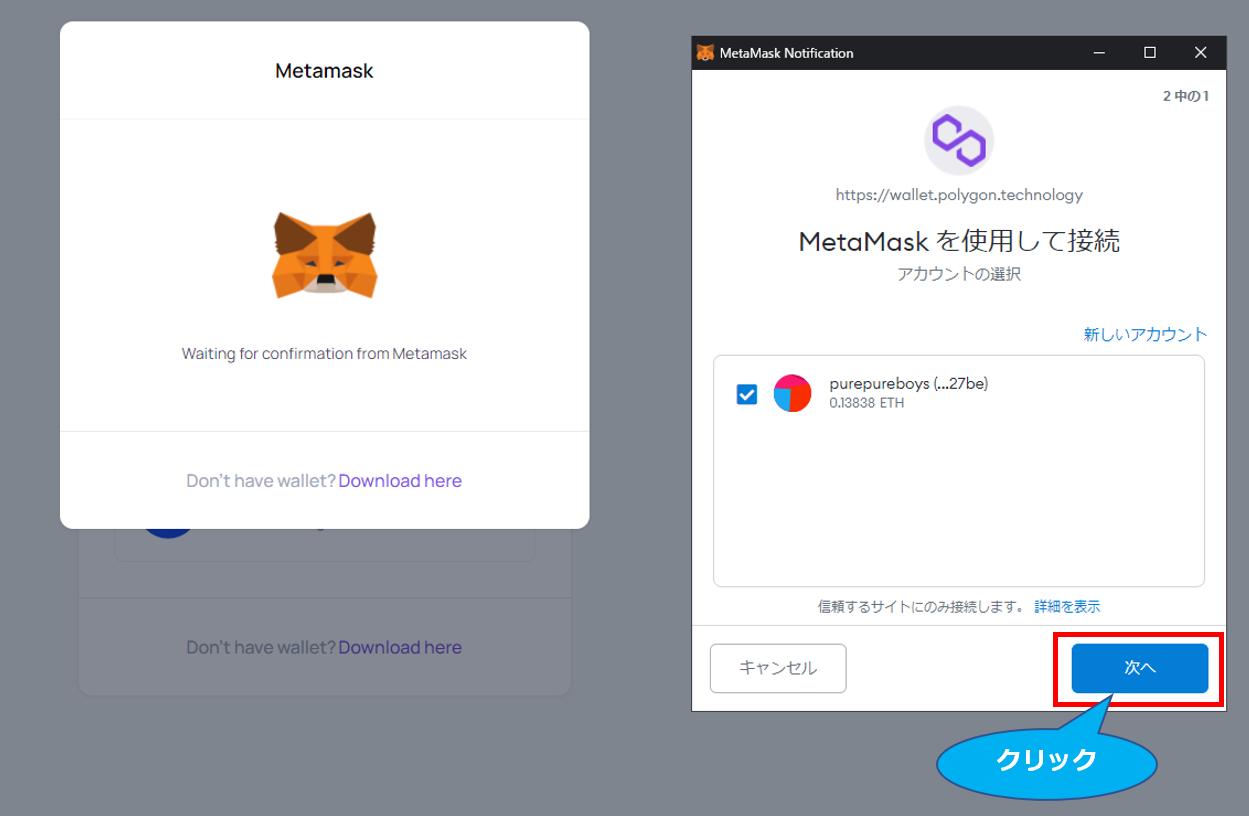Image resolution: width=1249 pixels, height=816 pixels.
Task: Click Download here link in Metamask dialog
Action: (400, 481)
